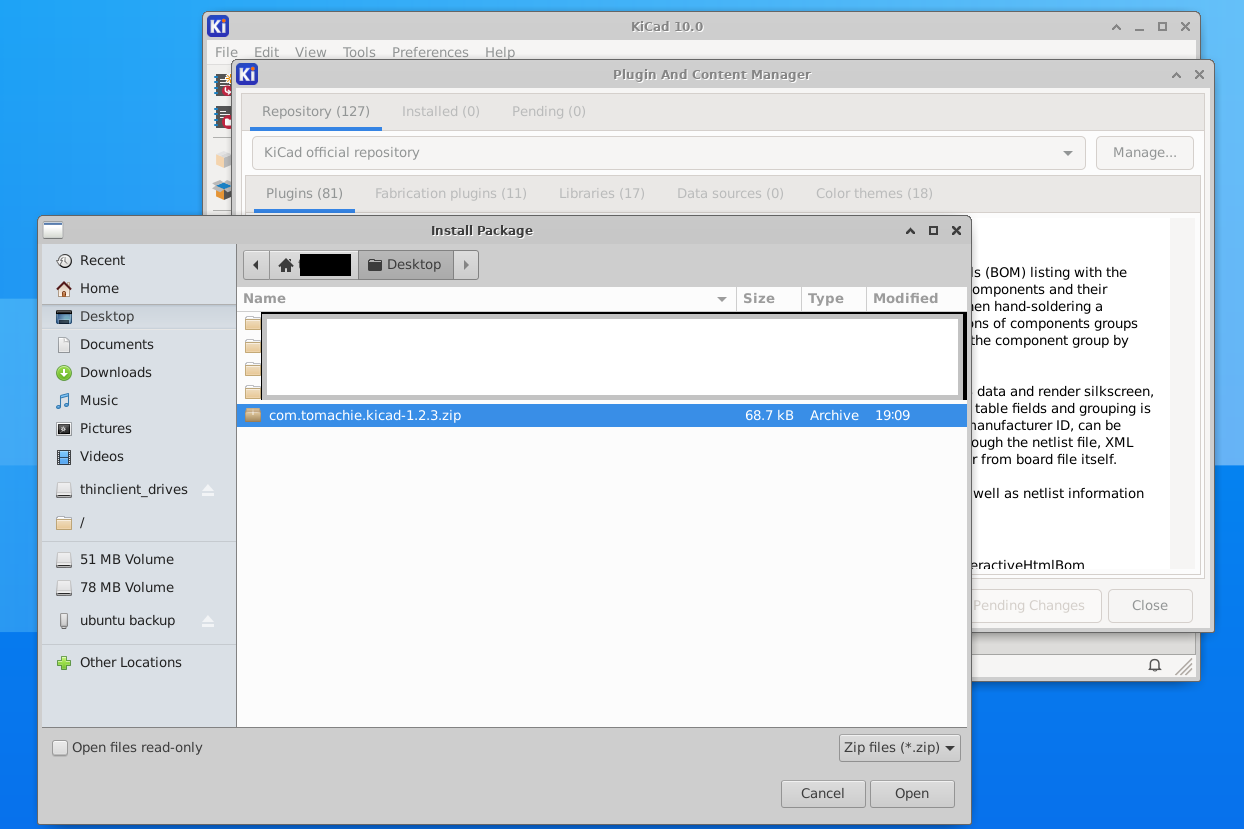Open Tools menu in KiCad
1250x830 pixels.
tap(359, 52)
